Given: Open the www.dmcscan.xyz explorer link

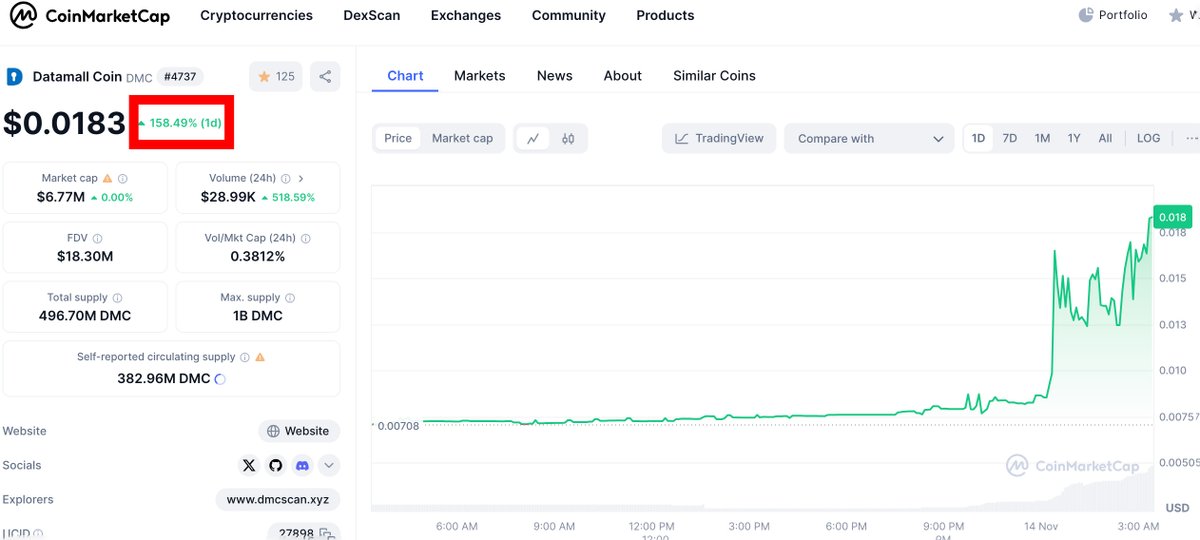Looking at the screenshot, I should tap(278, 499).
